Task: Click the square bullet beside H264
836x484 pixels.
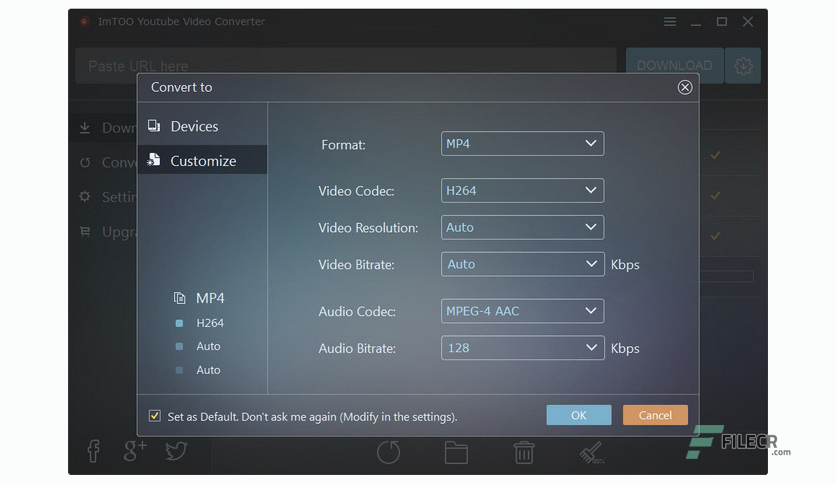Action: pos(179,323)
